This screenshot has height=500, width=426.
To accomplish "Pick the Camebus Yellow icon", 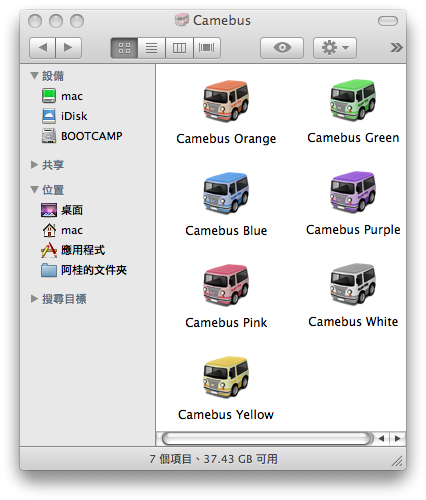I will point(226,377).
